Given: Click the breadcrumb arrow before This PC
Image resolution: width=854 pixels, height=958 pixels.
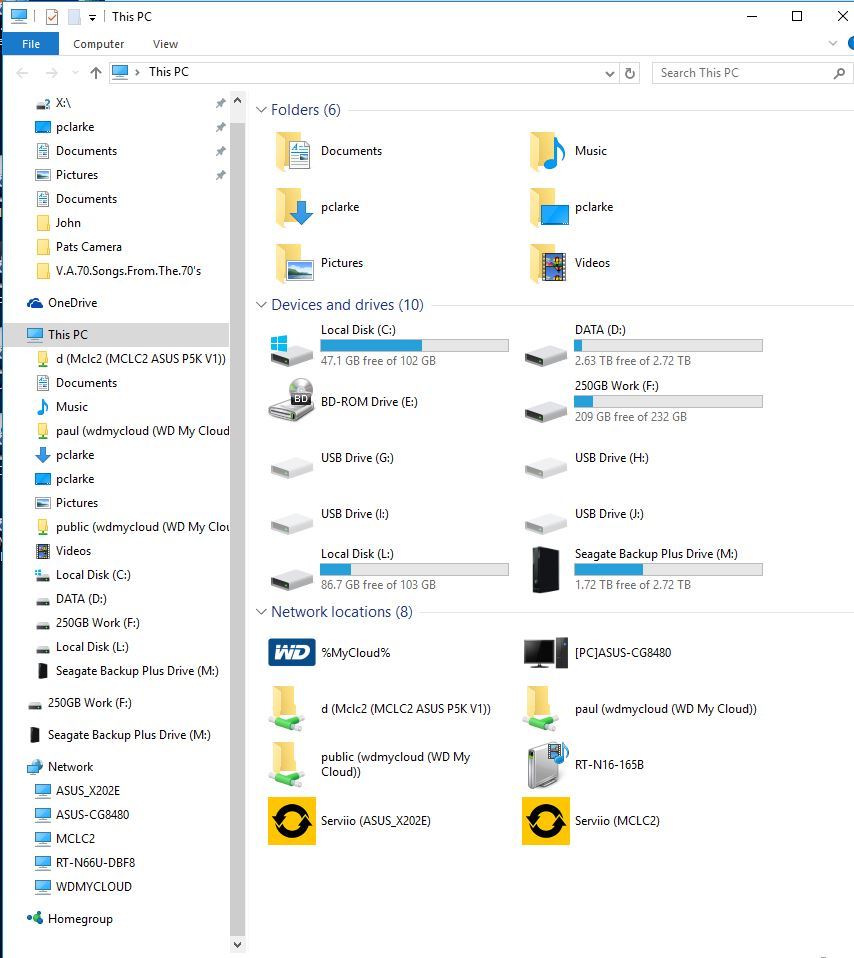Looking at the screenshot, I should point(137,72).
